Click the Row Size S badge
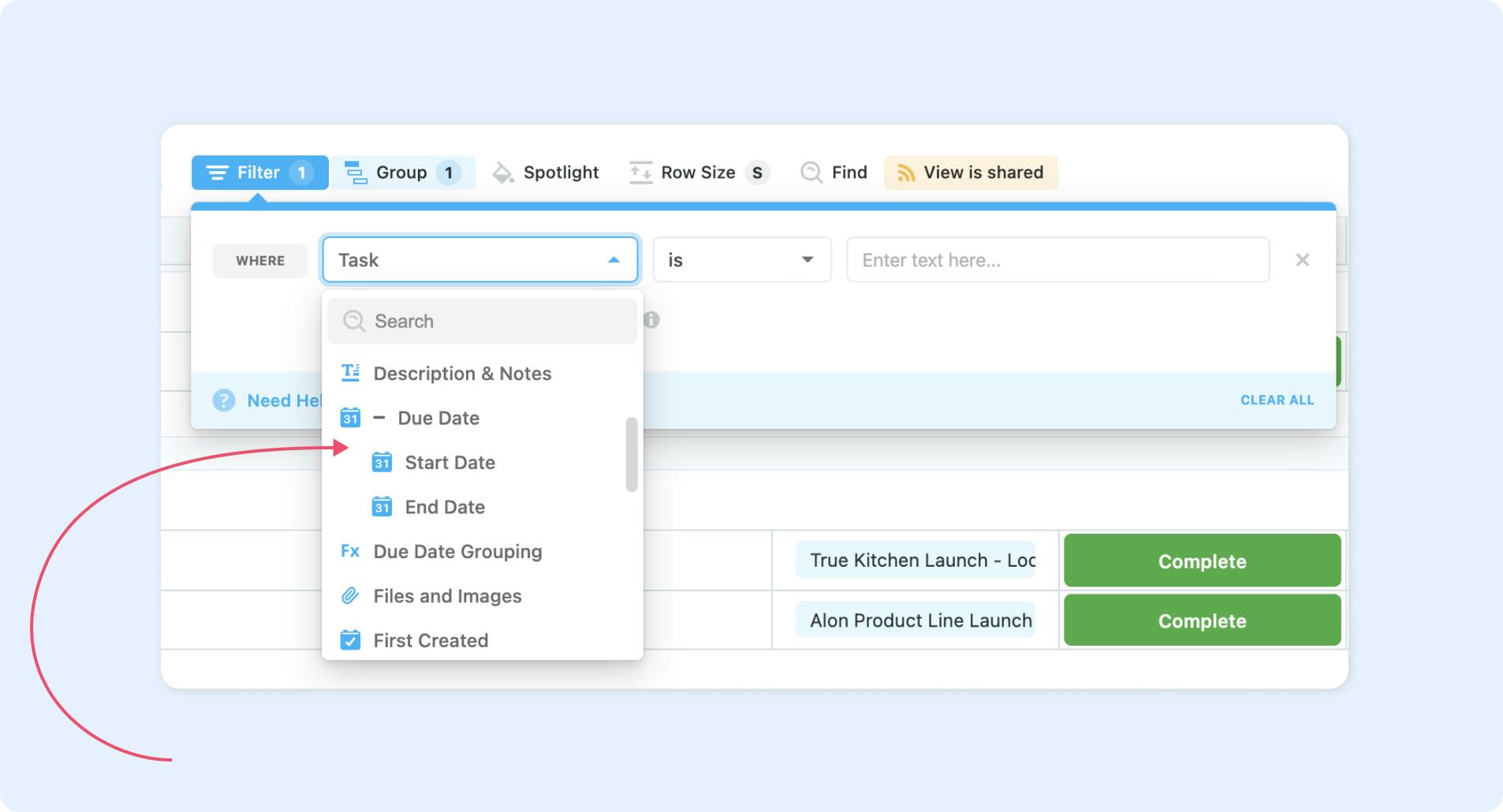 757,173
